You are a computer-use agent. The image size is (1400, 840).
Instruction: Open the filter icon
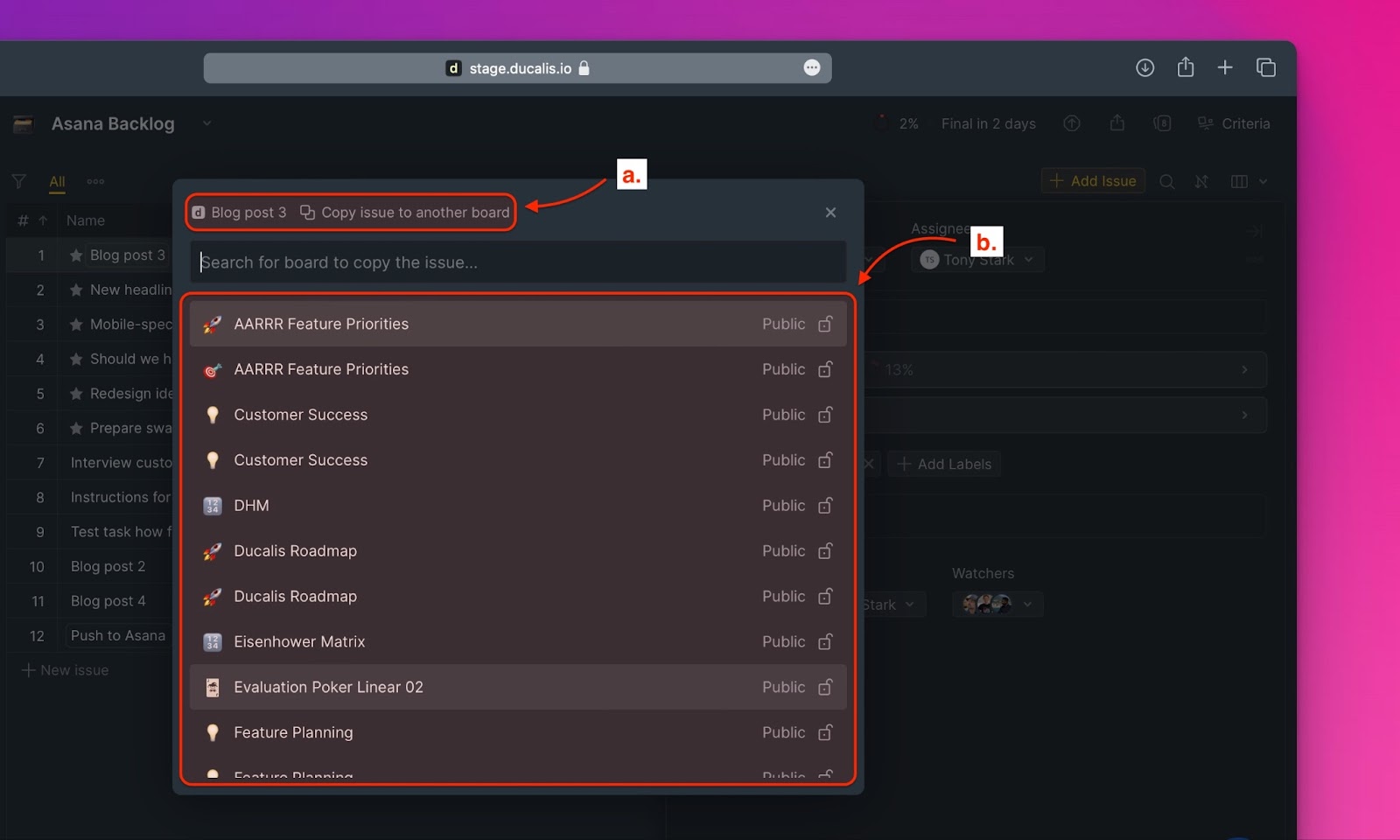coord(18,181)
